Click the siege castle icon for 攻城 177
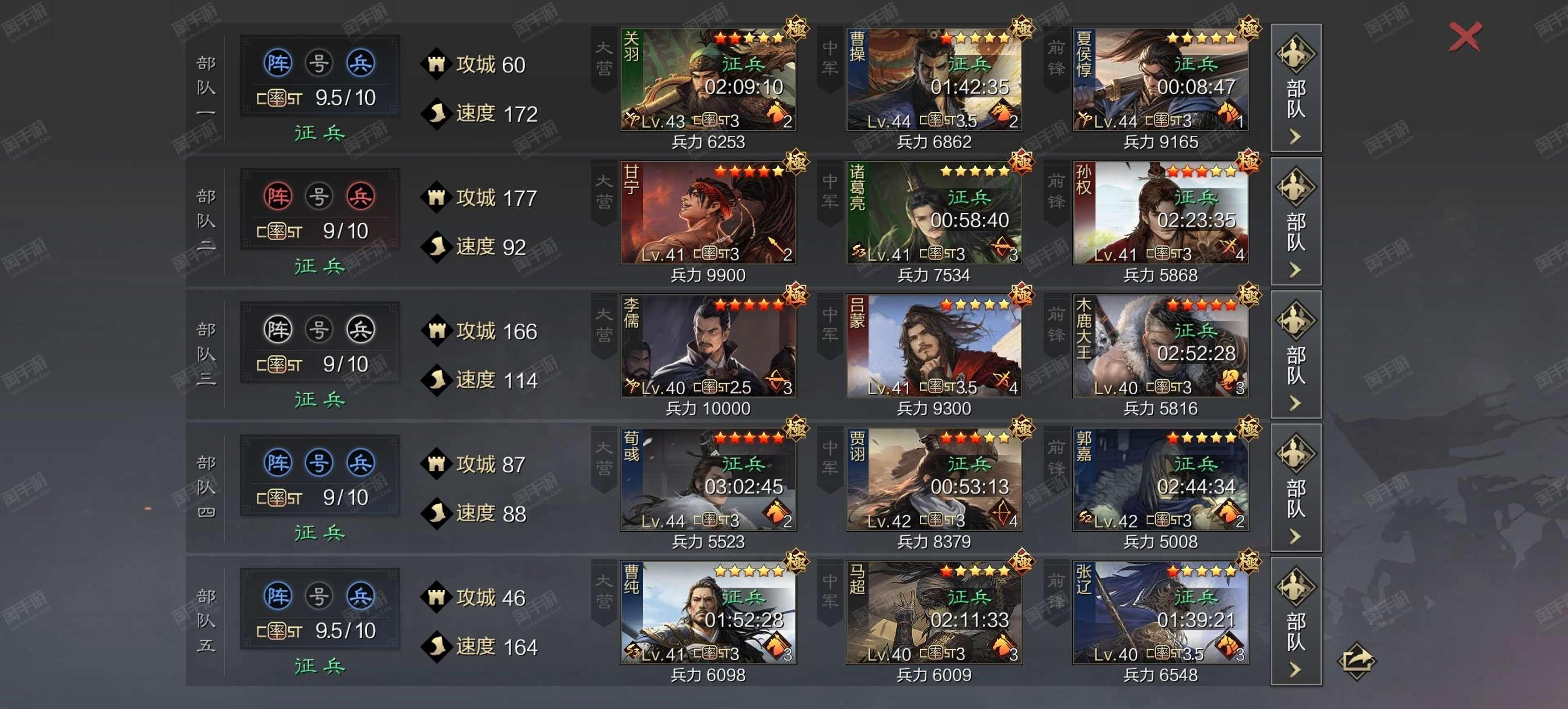The height and width of the screenshot is (709, 1568). click(x=436, y=197)
